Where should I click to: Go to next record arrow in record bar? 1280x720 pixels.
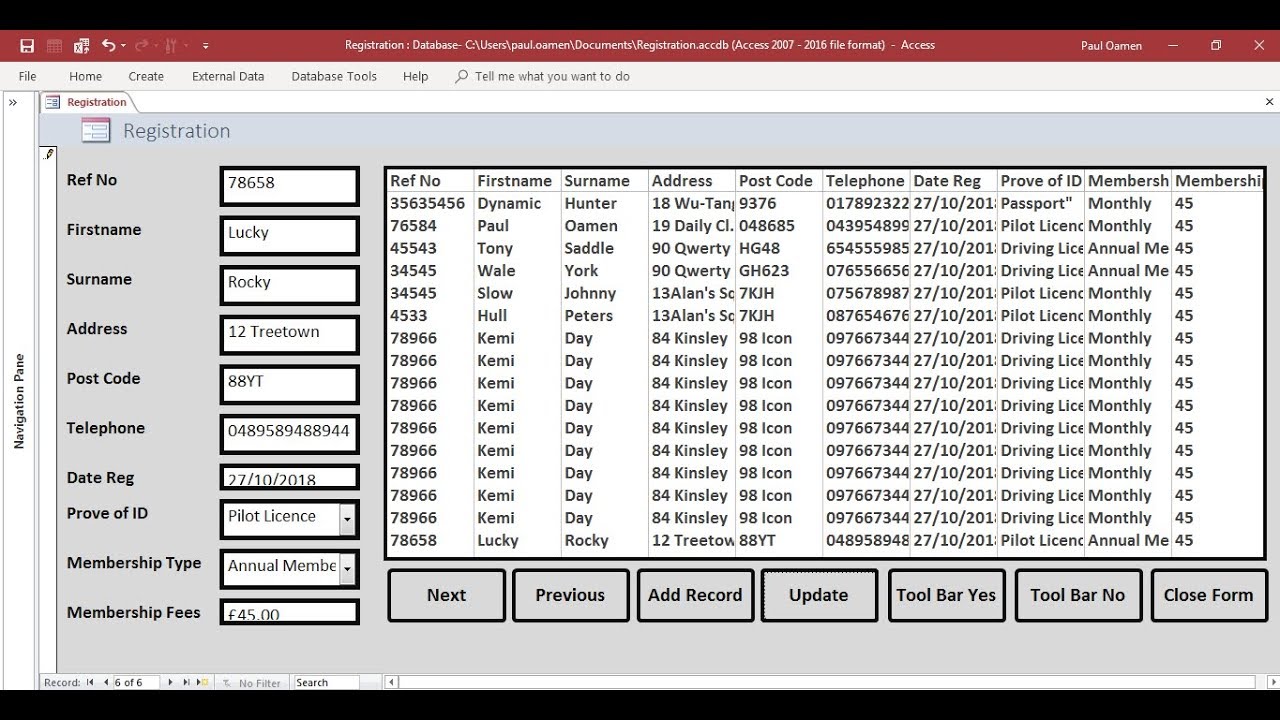170,682
